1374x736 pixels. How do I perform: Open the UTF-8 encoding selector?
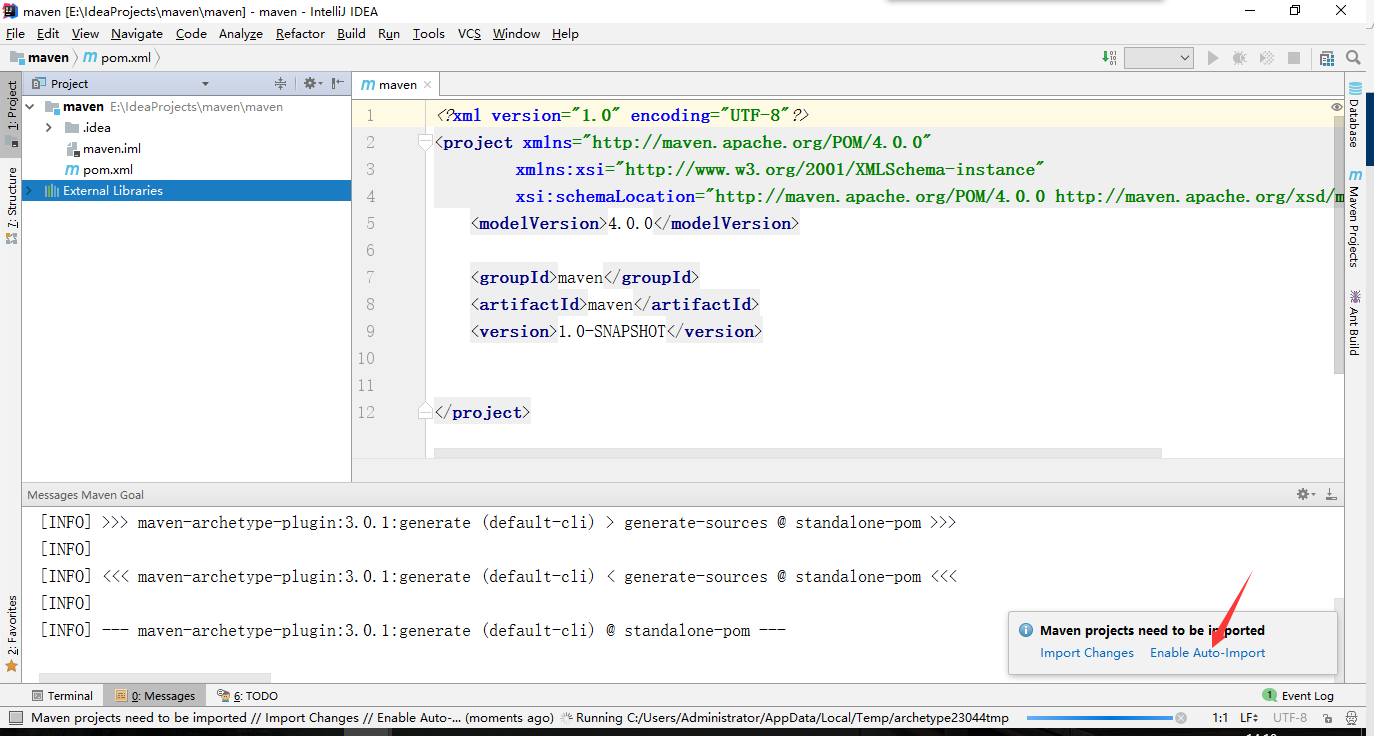click(x=1290, y=718)
